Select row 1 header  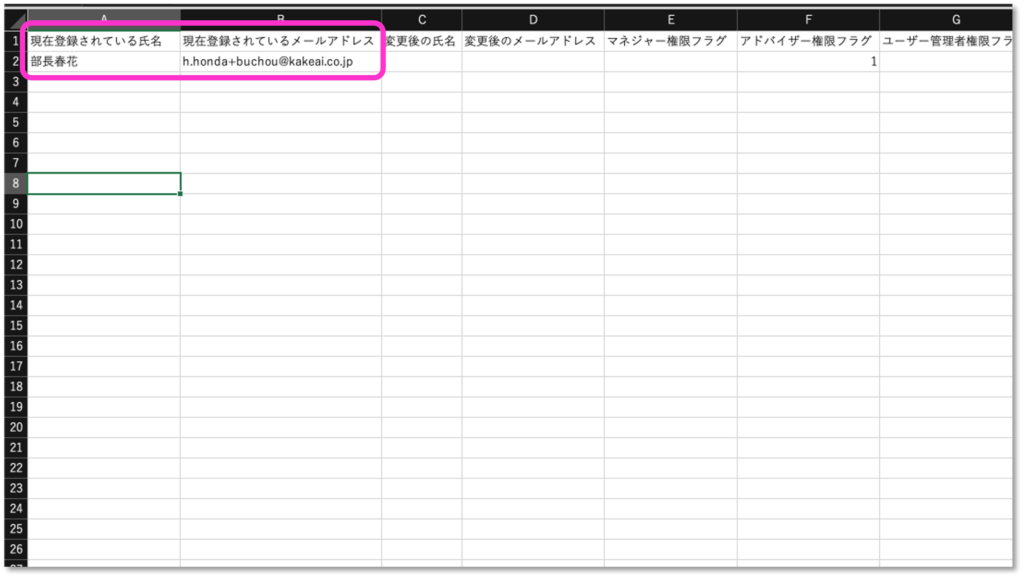[16, 41]
